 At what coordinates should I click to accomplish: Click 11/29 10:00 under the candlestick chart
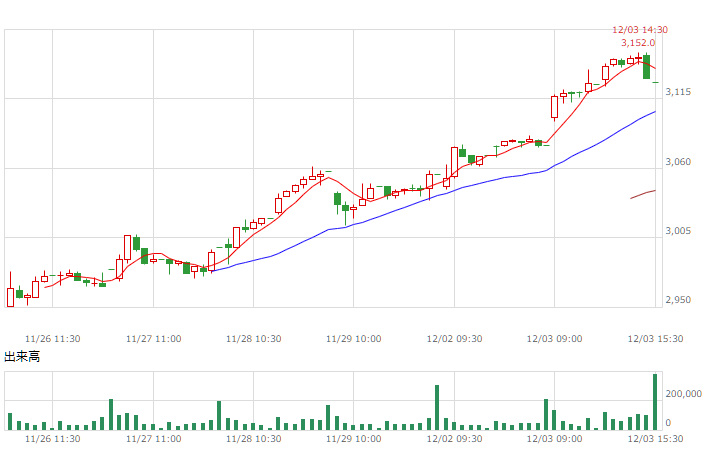point(354,339)
